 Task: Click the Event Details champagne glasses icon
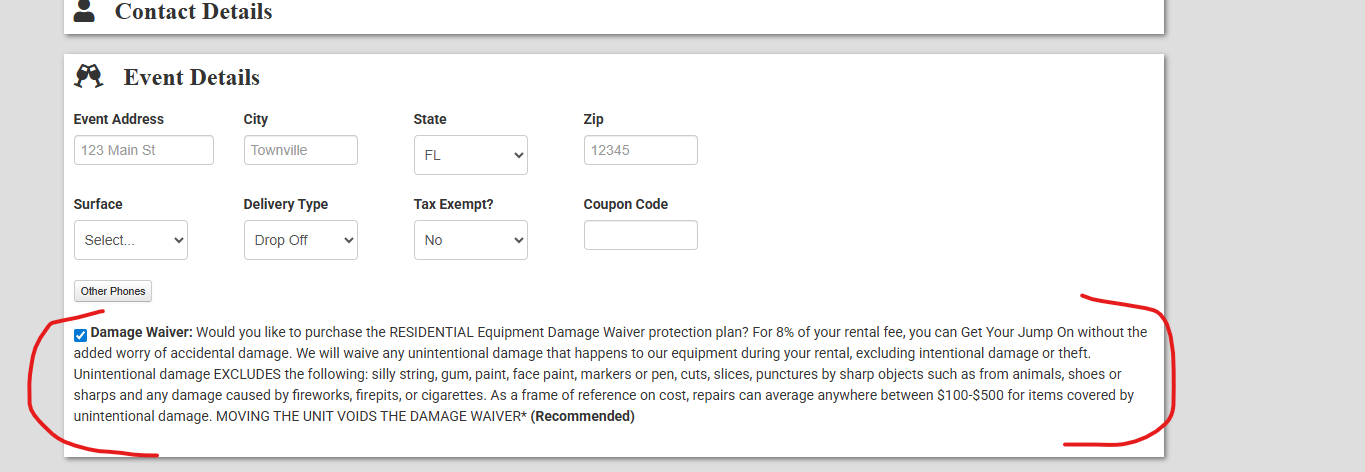point(89,77)
